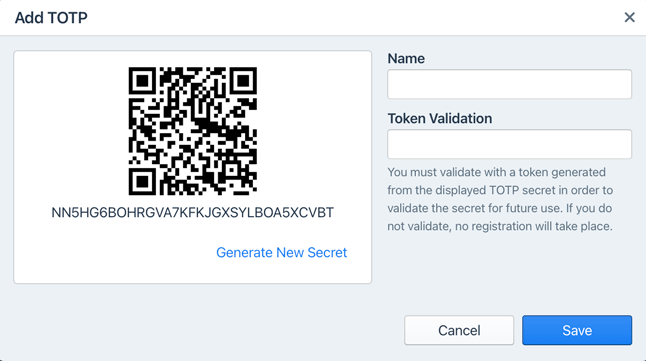646x361 pixels.
Task: Click the QR code's bottom-left finder square
Action: pyautogui.click(x=142, y=181)
